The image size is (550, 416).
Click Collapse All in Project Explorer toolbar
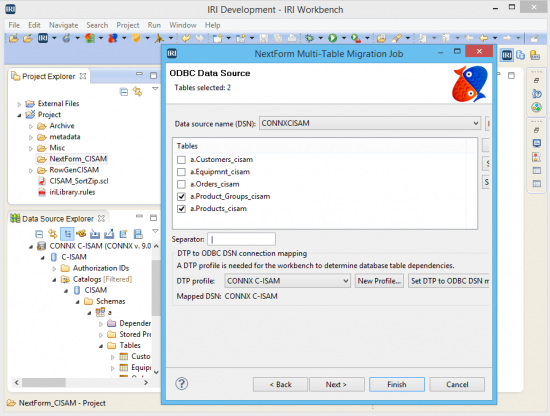coord(124,92)
